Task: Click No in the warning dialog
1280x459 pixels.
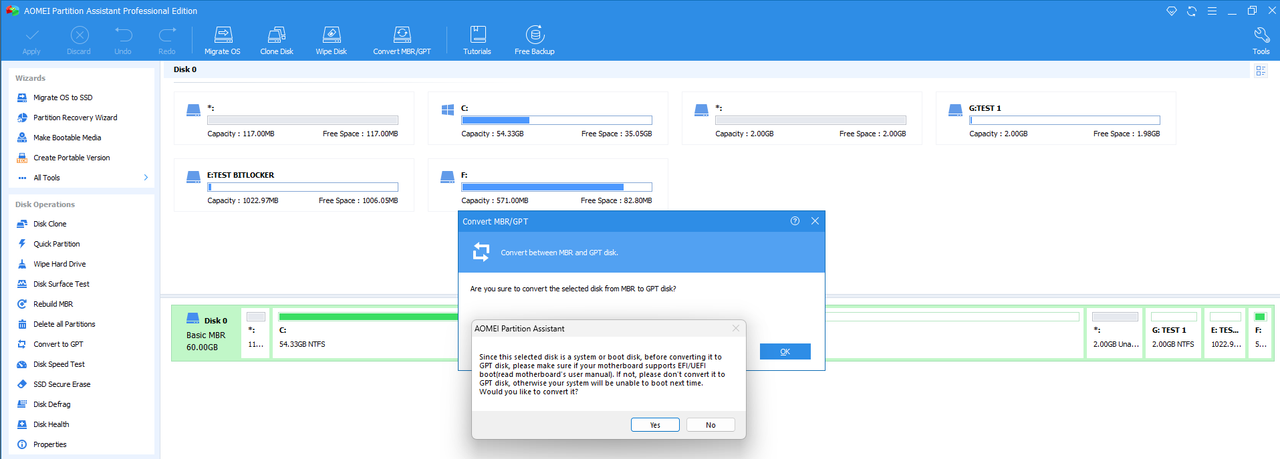Action: [710, 425]
